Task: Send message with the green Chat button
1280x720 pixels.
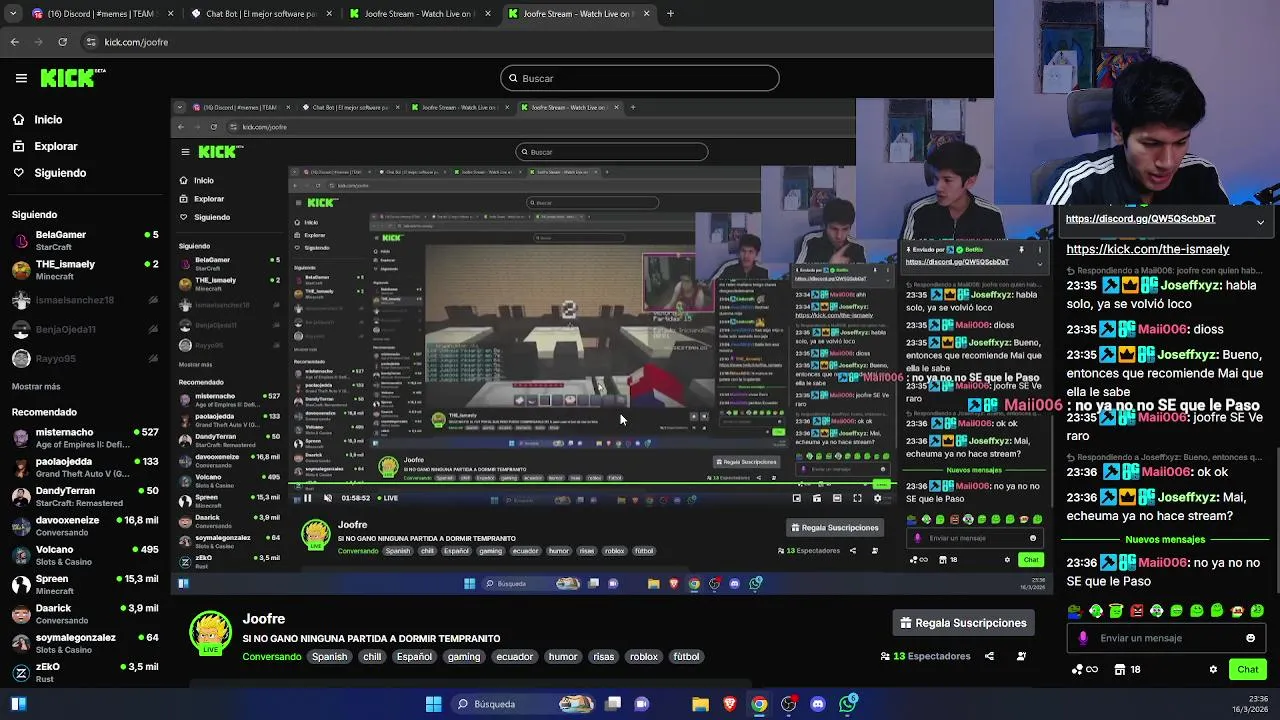Action: click(1248, 669)
